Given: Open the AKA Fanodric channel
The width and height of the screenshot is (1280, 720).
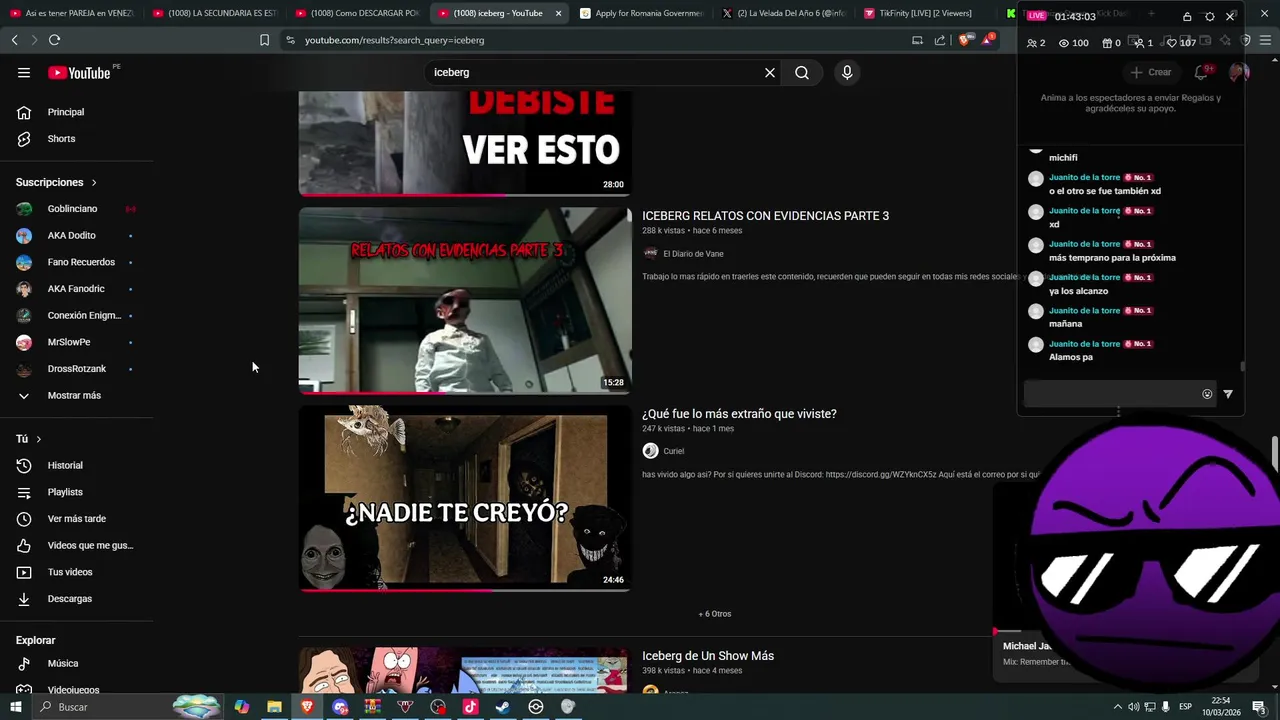Looking at the screenshot, I should coord(76,289).
